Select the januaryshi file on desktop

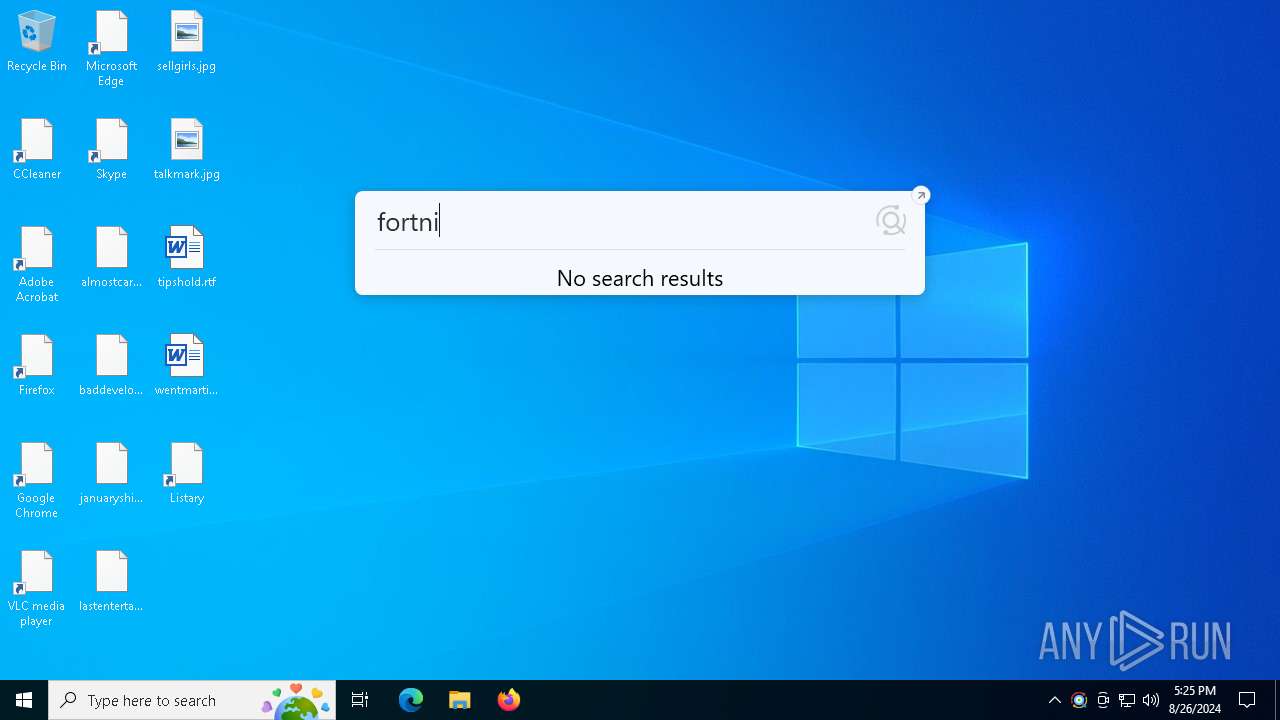[111, 474]
